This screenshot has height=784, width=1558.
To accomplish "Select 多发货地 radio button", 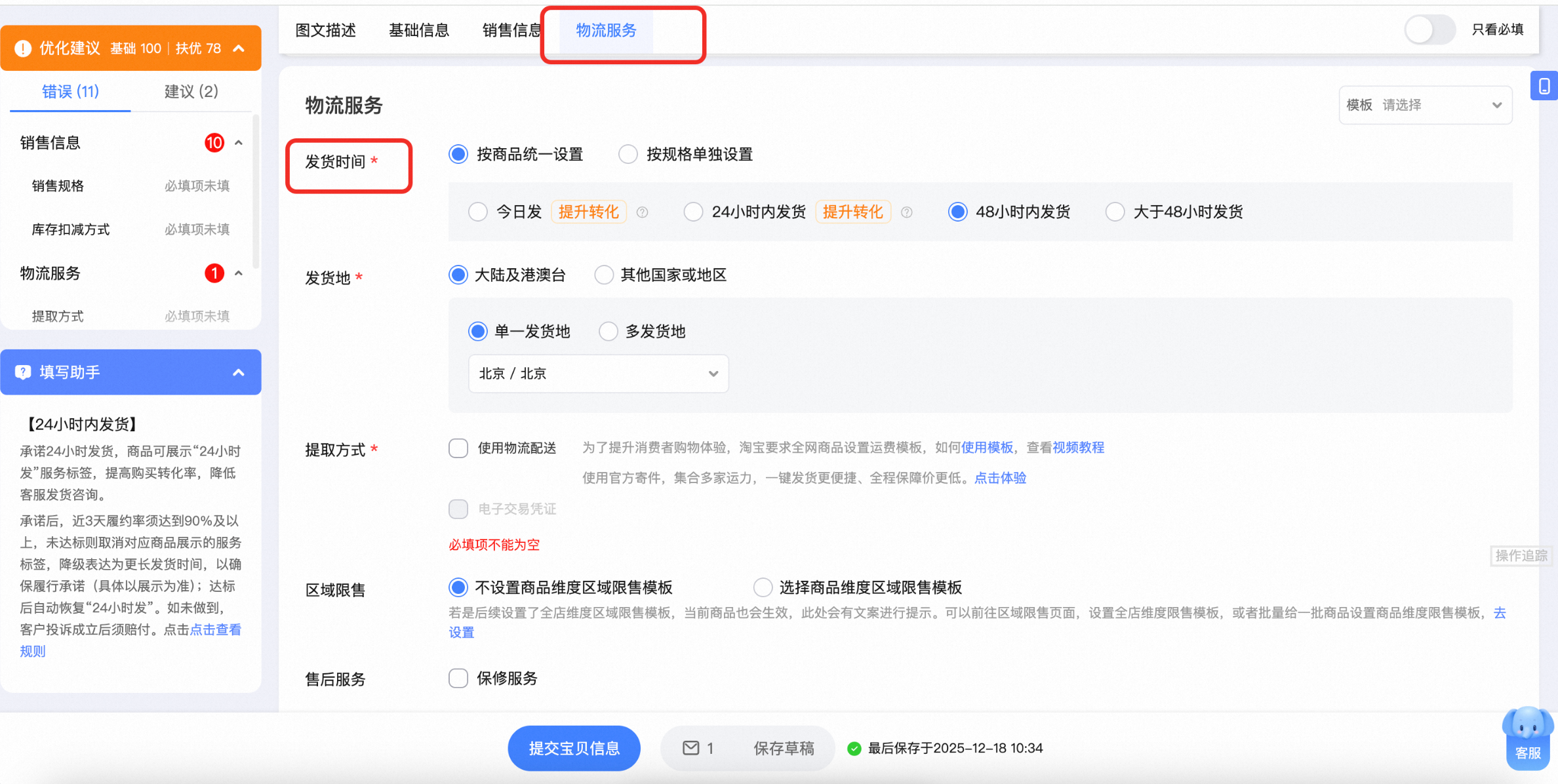I will 609,331.
